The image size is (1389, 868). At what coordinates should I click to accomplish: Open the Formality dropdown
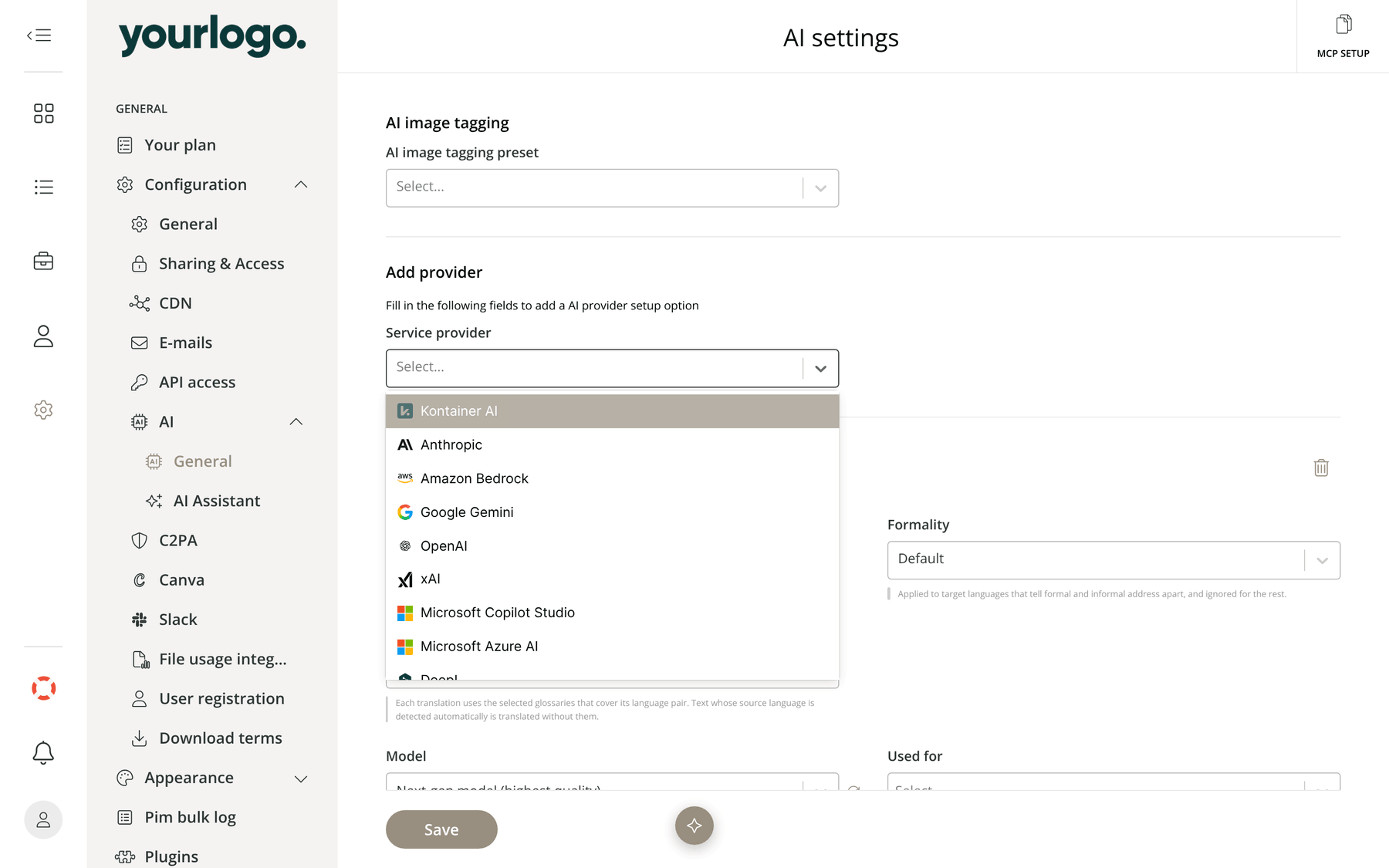(x=1114, y=560)
